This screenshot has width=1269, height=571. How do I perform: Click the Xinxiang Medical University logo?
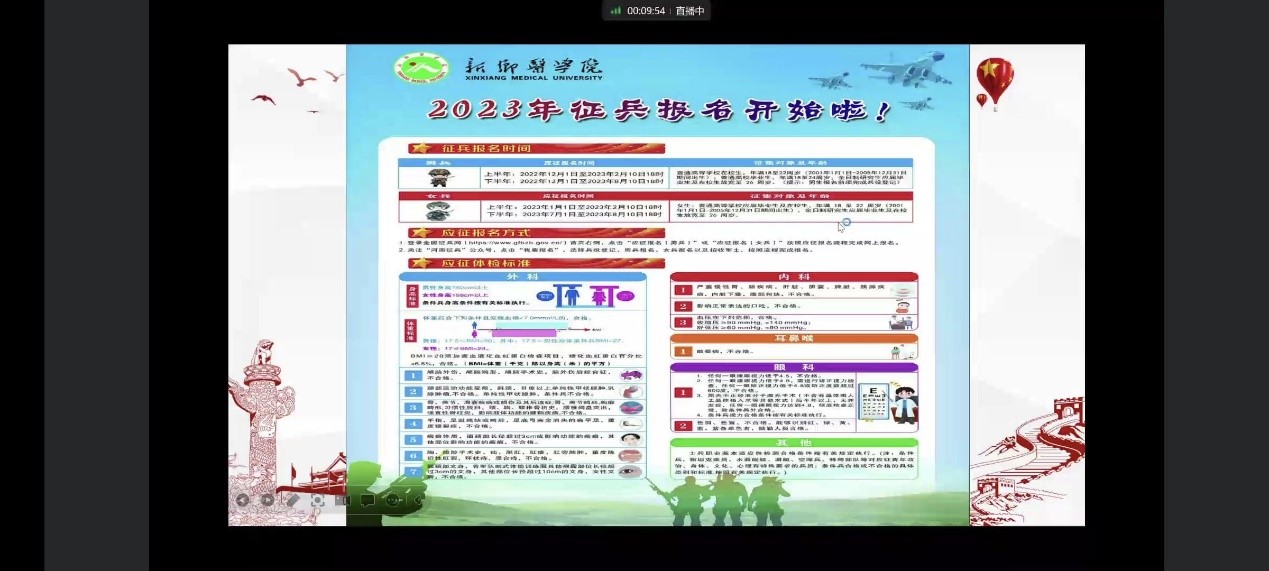point(421,69)
